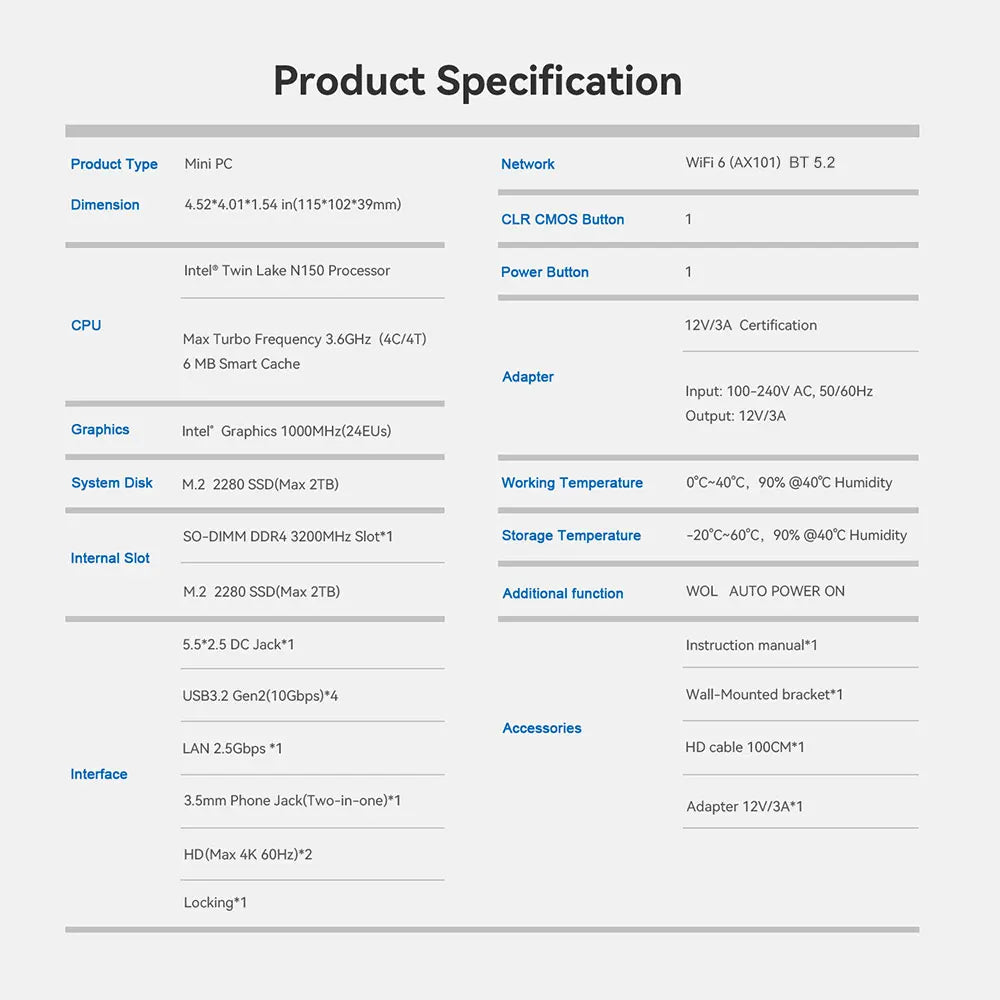Select the System Disk label
Screen dimensions: 1000x1000
[112, 483]
